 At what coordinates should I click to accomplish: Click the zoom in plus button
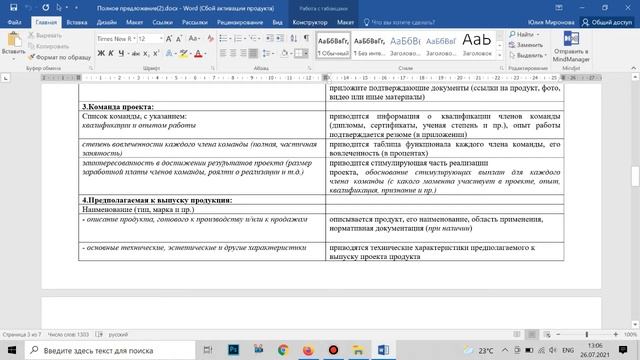pos(616,334)
